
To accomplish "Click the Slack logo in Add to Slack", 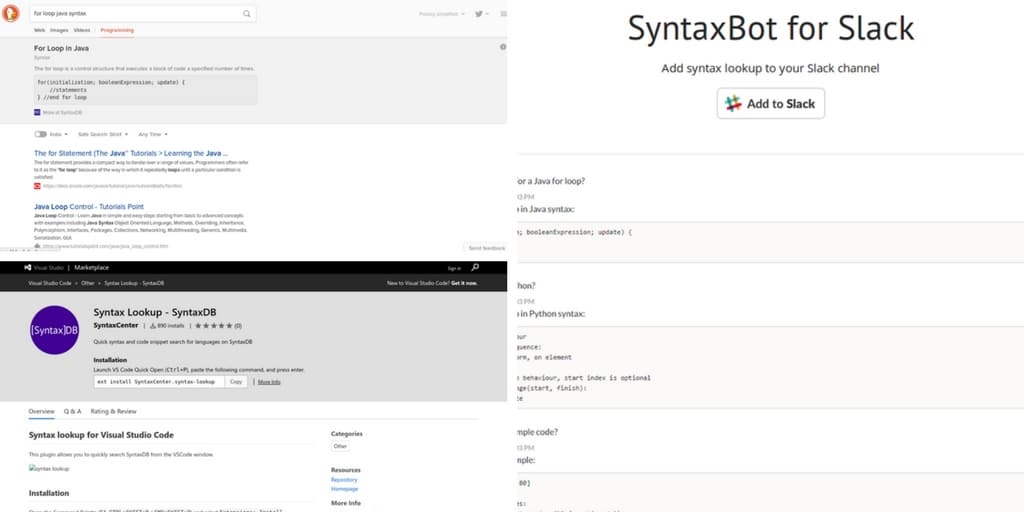I will coord(733,103).
